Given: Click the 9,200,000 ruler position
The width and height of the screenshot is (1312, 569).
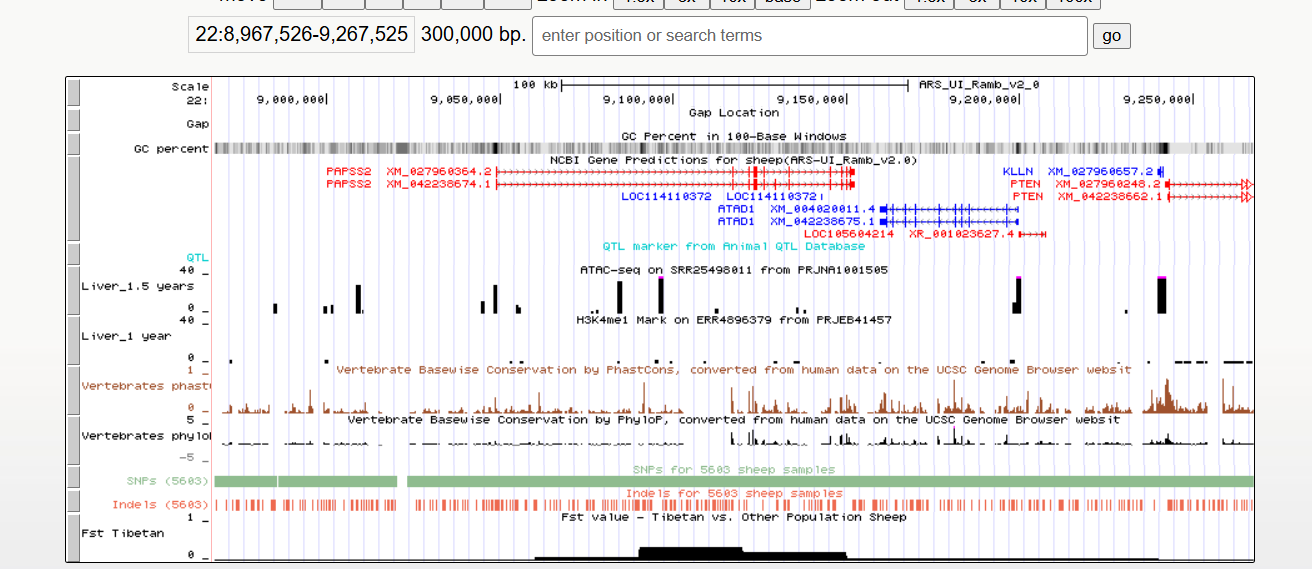Looking at the screenshot, I should pos(983,99).
